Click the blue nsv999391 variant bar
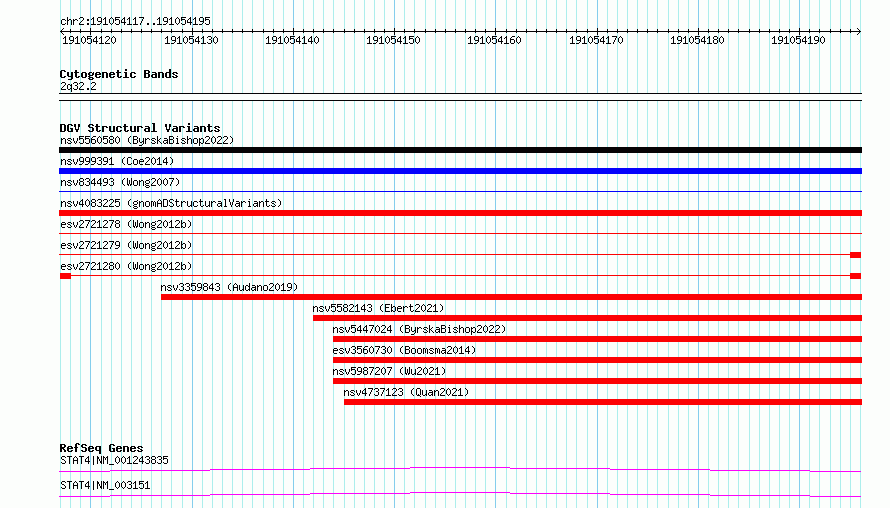 460,171
